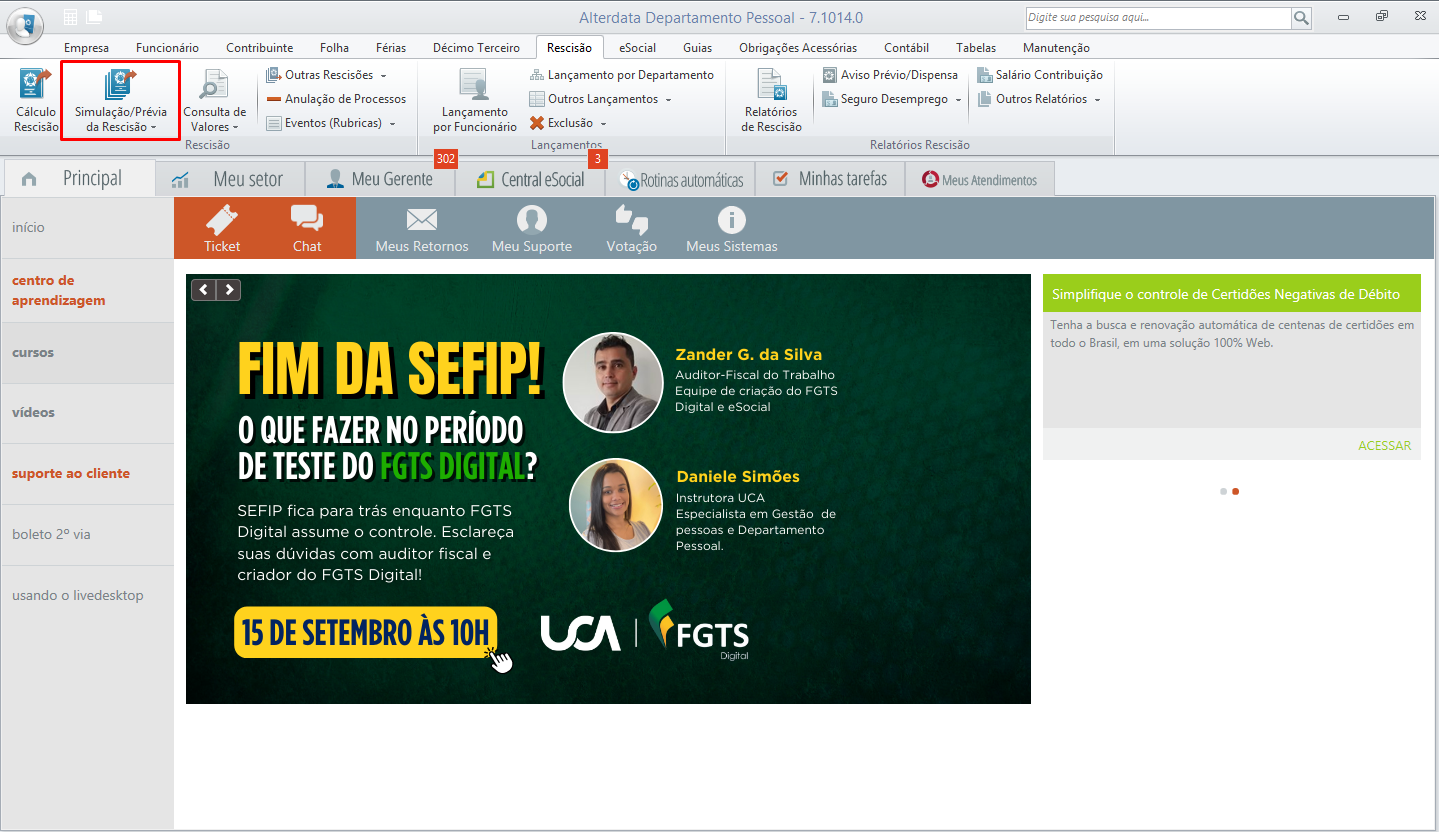Open Lançamento por Funcionário
The height and width of the screenshot is (832, 1439).
pos(475,100)
